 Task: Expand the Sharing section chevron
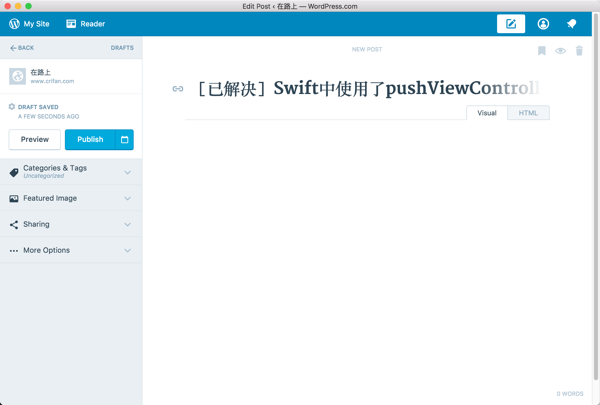pos(127,224)
